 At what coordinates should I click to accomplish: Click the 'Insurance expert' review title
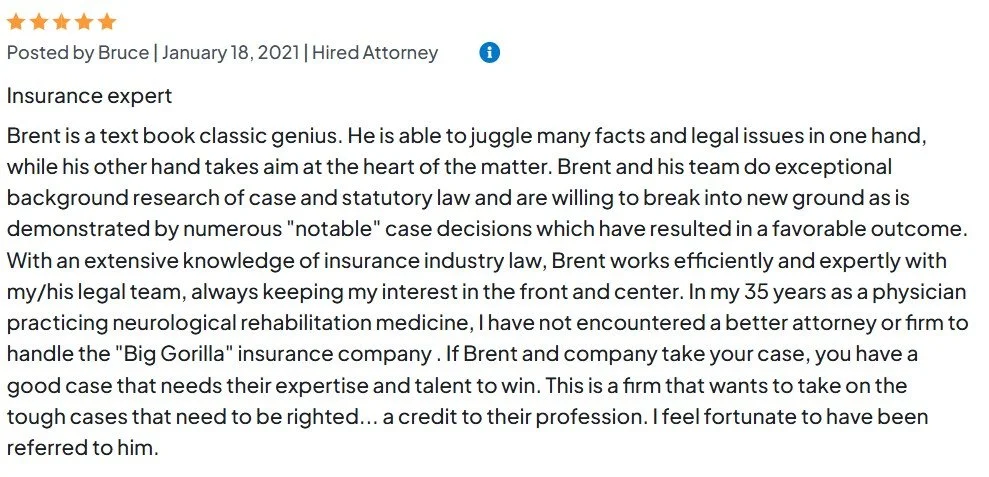pyautogui.click(x=89, y=96)
